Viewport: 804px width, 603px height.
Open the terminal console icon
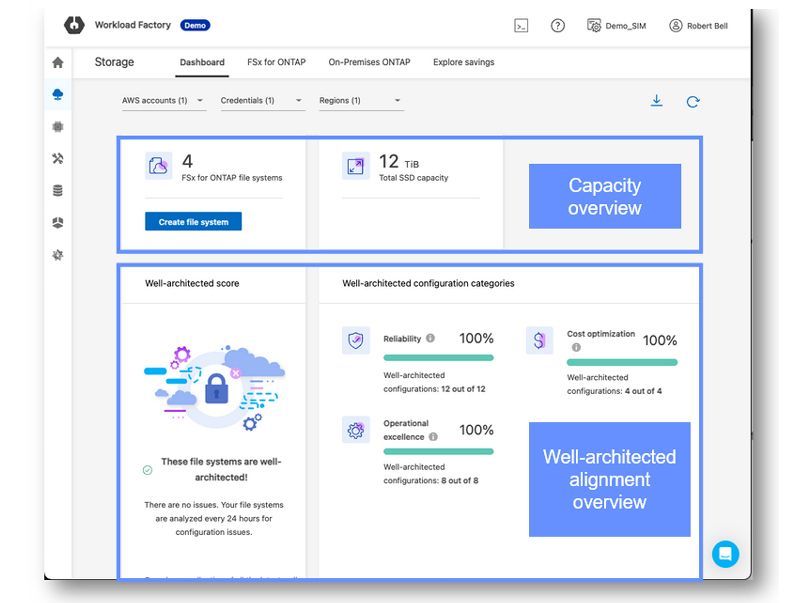coord(521,26)
